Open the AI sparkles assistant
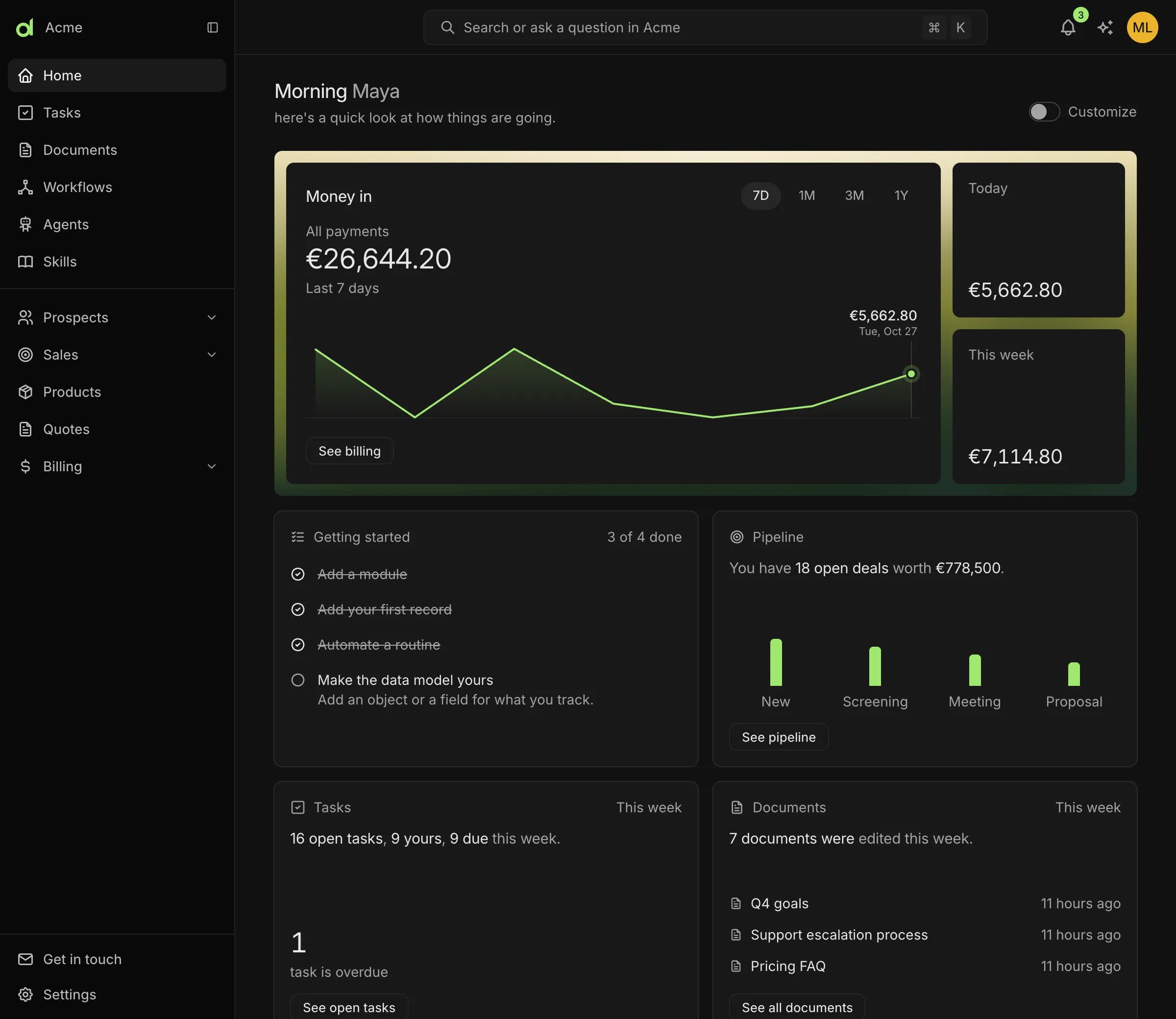Screen dimensions: 1176x1019 pyautogui.click(x=1105, y=27)
